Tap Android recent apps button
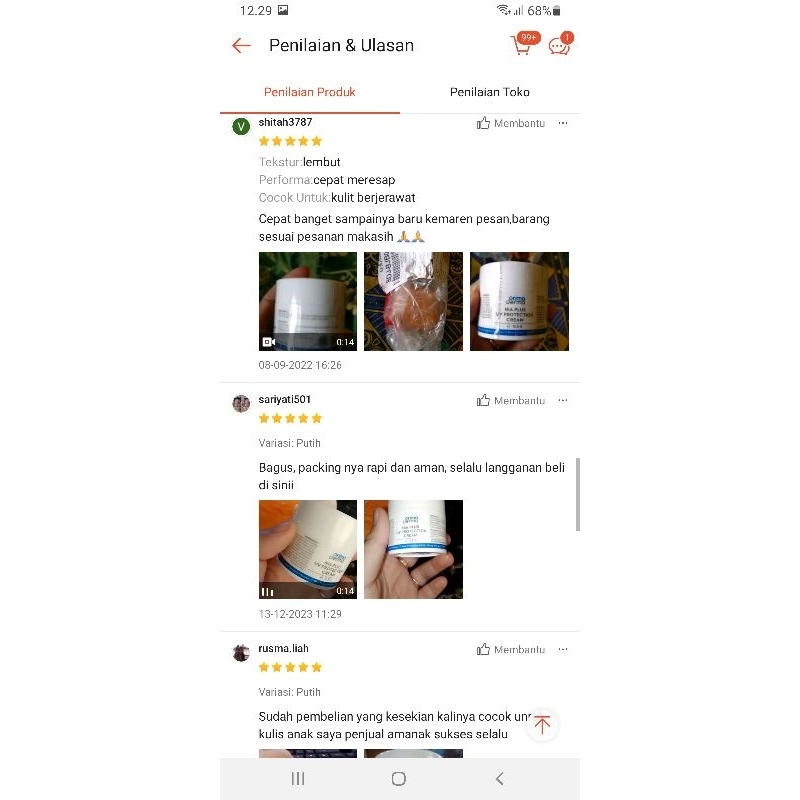Viewport: 800px width, 800px height. point(298,779)
